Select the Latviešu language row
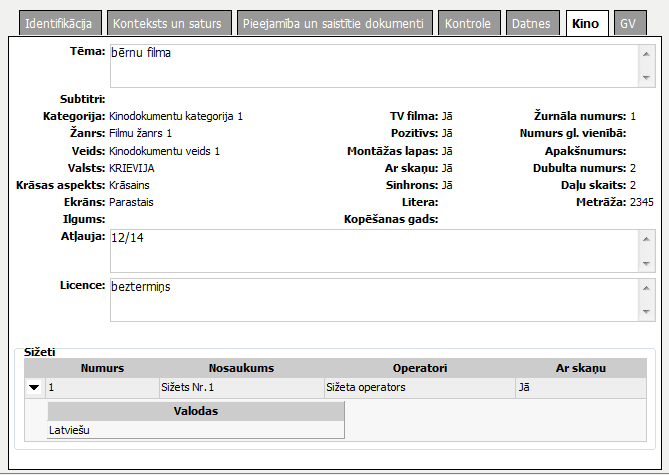669x475 pixels. click(195, 429)
